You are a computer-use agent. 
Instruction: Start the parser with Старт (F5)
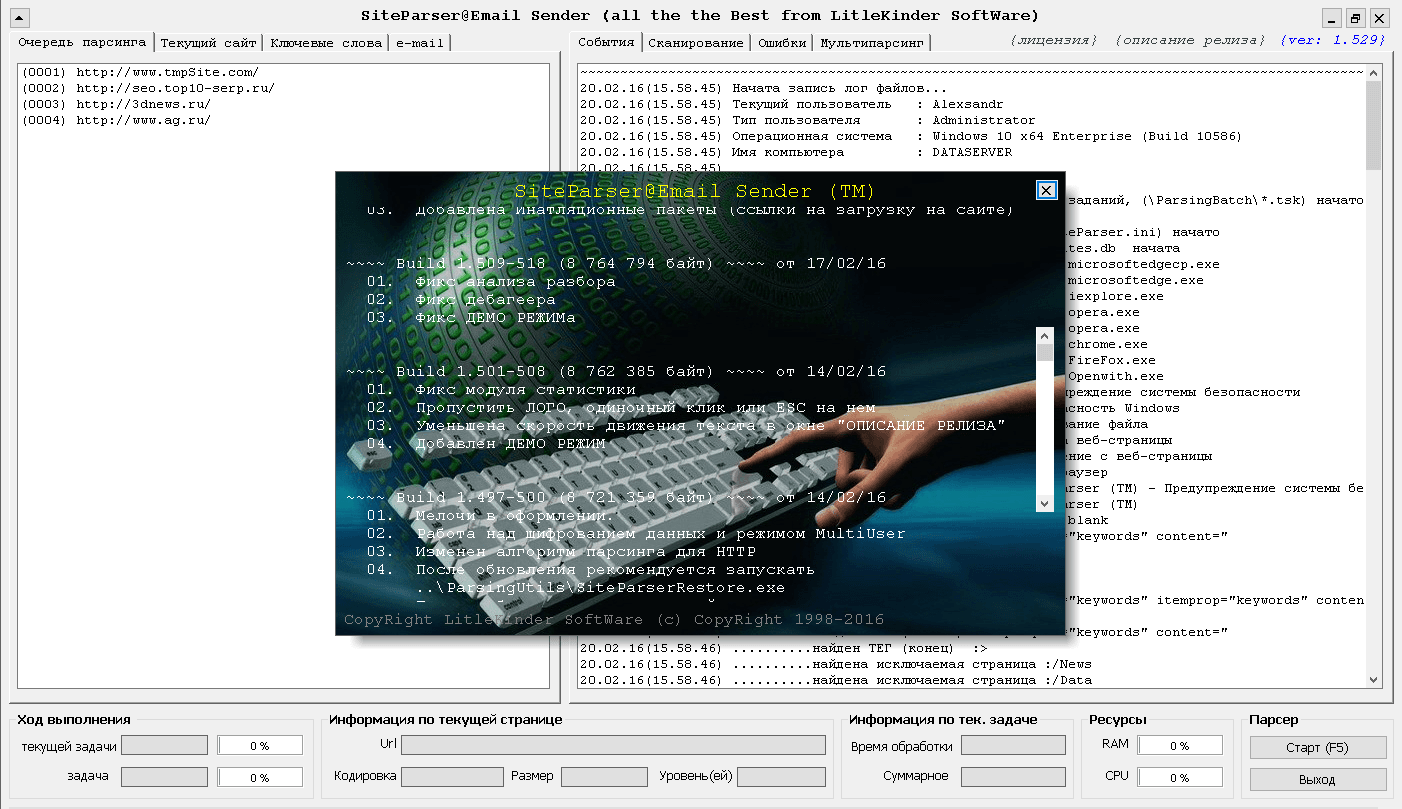pos(1318,748)
